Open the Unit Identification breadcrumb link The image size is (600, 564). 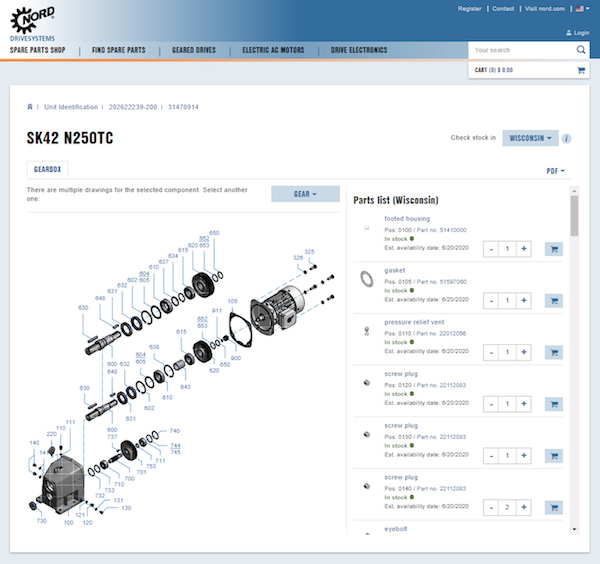tap(71, 107)
